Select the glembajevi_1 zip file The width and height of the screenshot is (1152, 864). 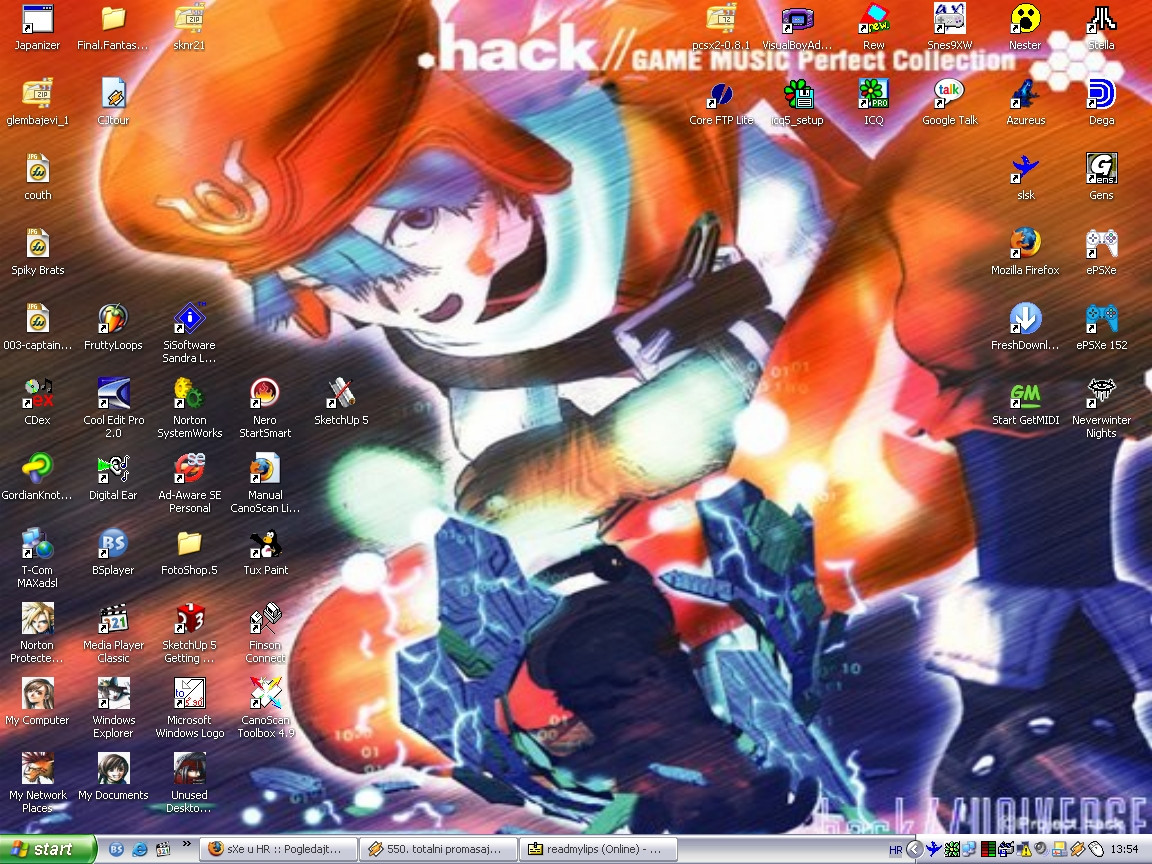37,102
